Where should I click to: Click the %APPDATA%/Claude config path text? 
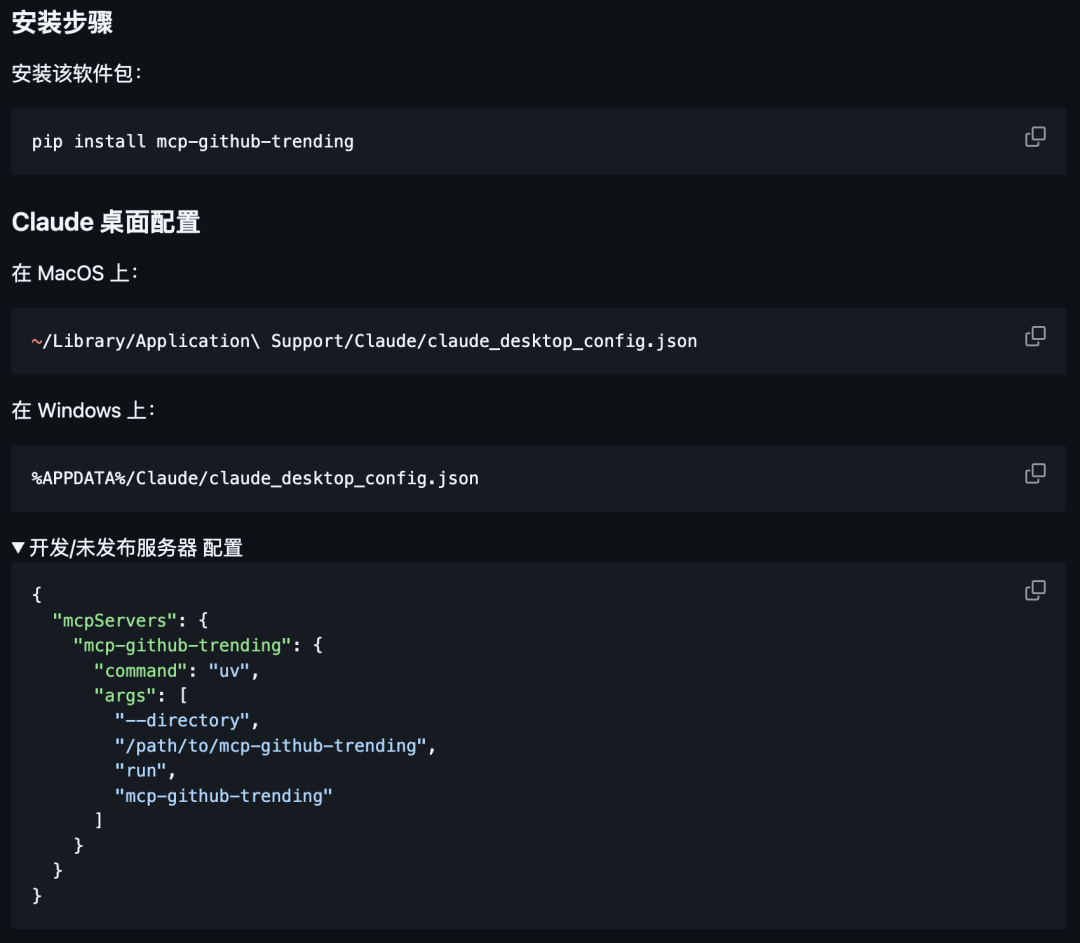[x=255, y=478]
